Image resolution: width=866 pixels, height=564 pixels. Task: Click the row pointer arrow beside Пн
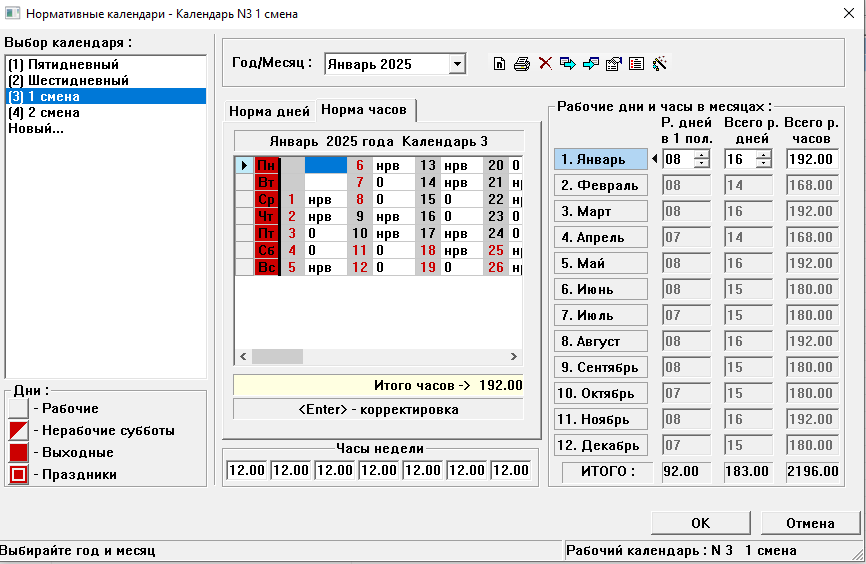(x=244, y=165)
